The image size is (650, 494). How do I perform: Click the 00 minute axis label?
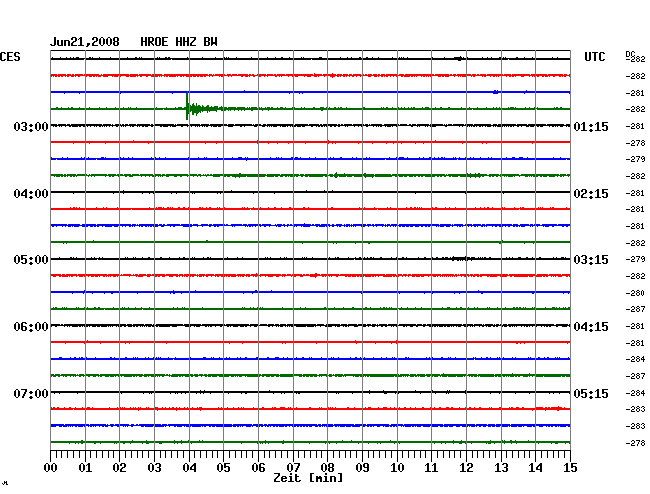(51, 467)
